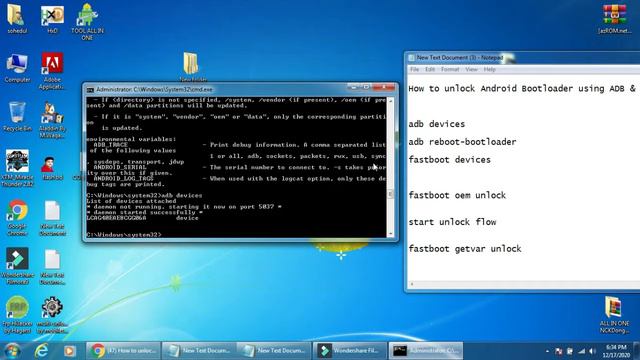
Task: Switch to Administrator cmd taskbar button
Action: pyautogui.click(x=425, y=351)
